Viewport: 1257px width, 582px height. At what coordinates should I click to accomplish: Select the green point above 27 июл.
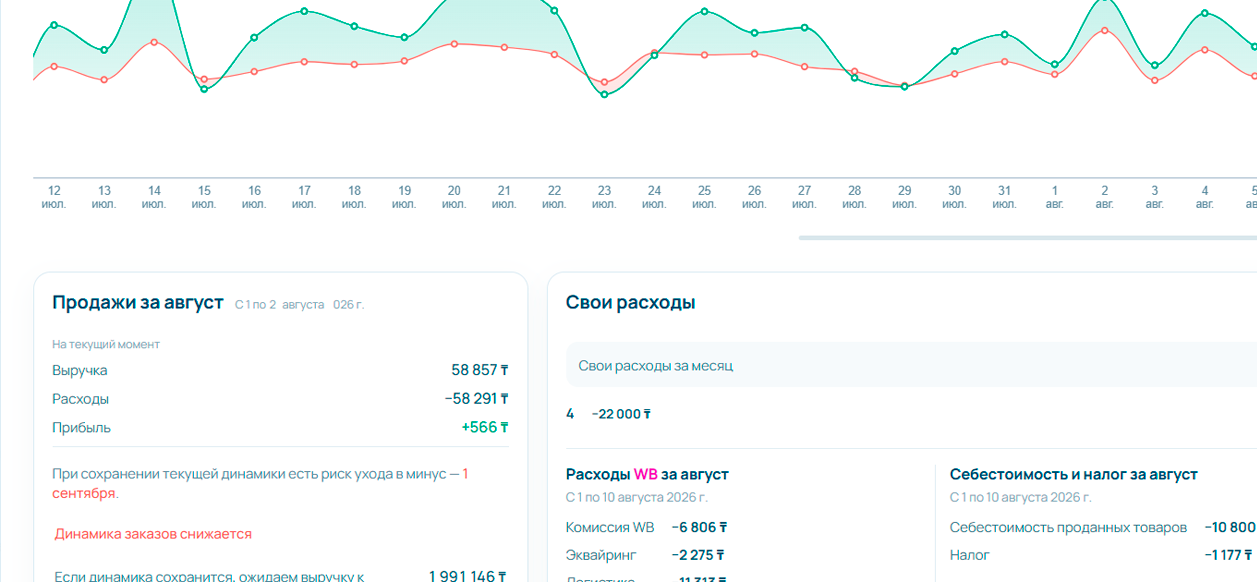[804, 27]
